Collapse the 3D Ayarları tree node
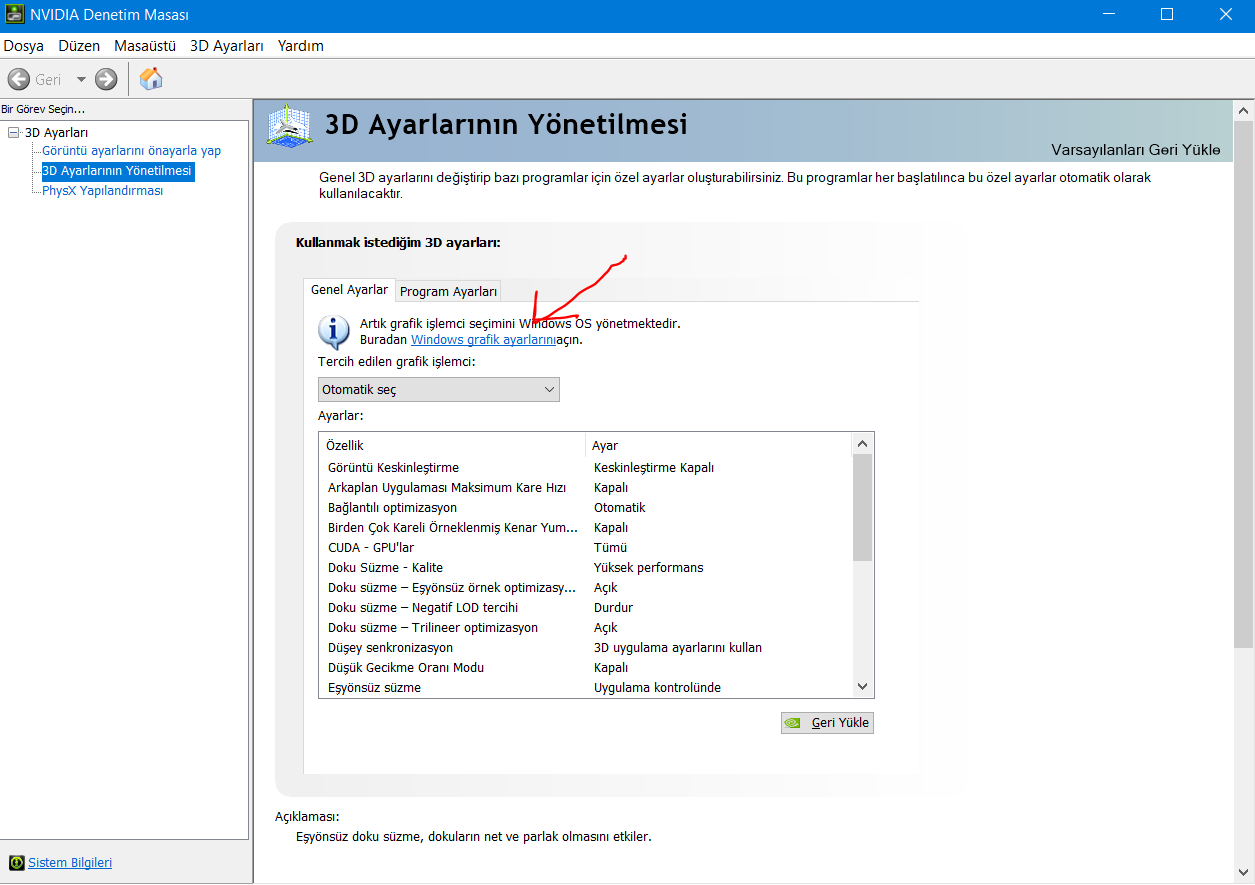The image size is (1255, 885). click(x=13, y=132)
